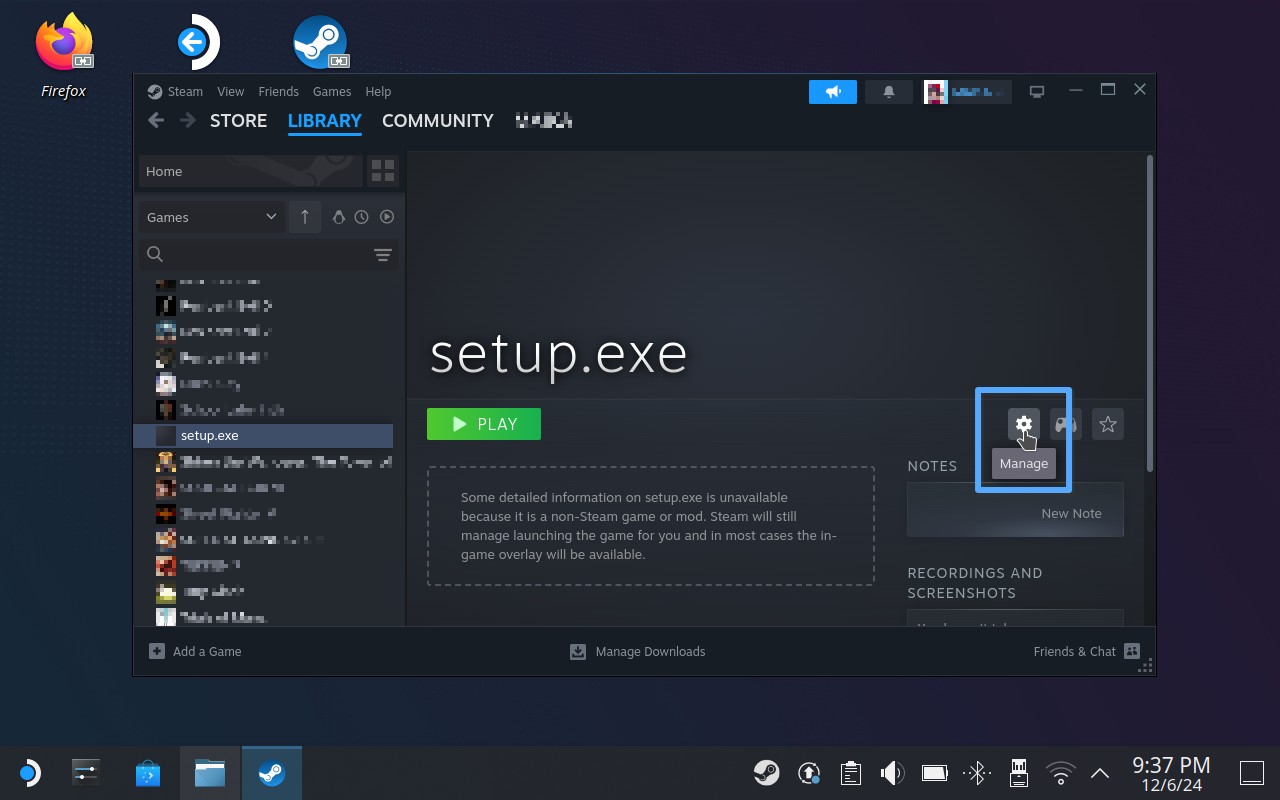Image resolution: width=1280 pixels, height=800 pixels.
Task: Switch to the COMMUNITY tab
Action: (437, 120)
